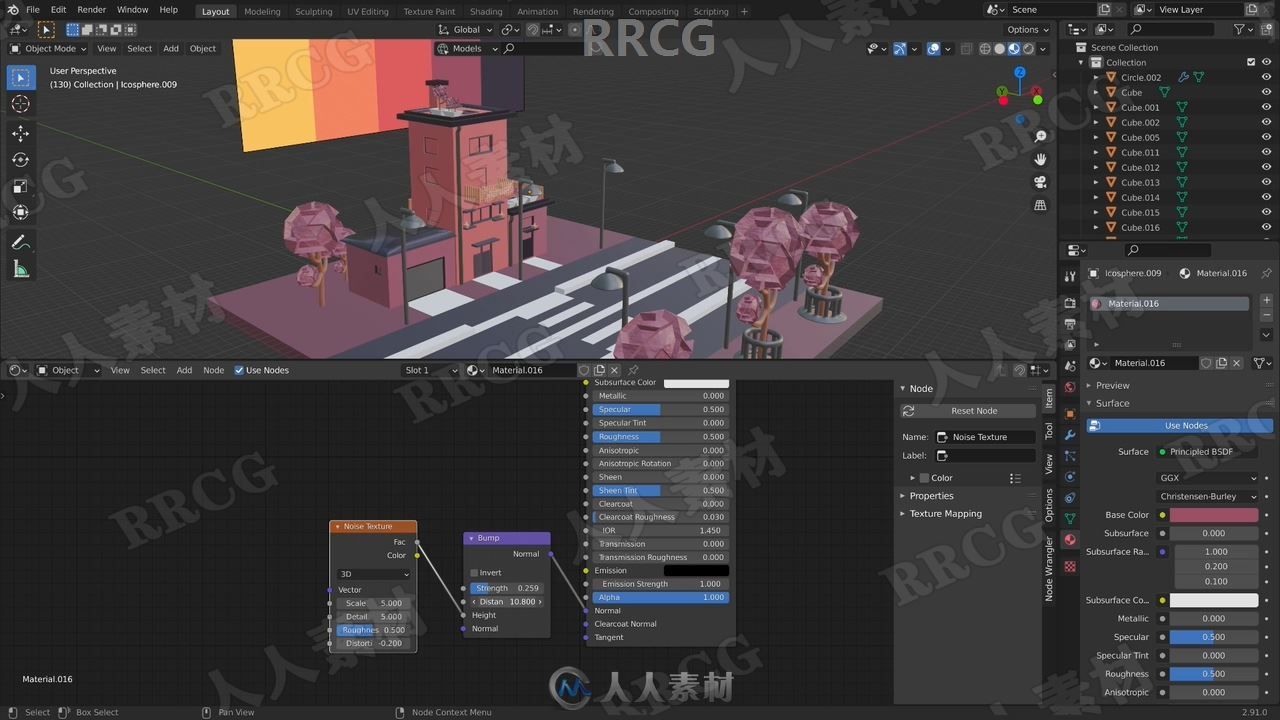Click the Base Color pink swatch

tap(1214, 515)
